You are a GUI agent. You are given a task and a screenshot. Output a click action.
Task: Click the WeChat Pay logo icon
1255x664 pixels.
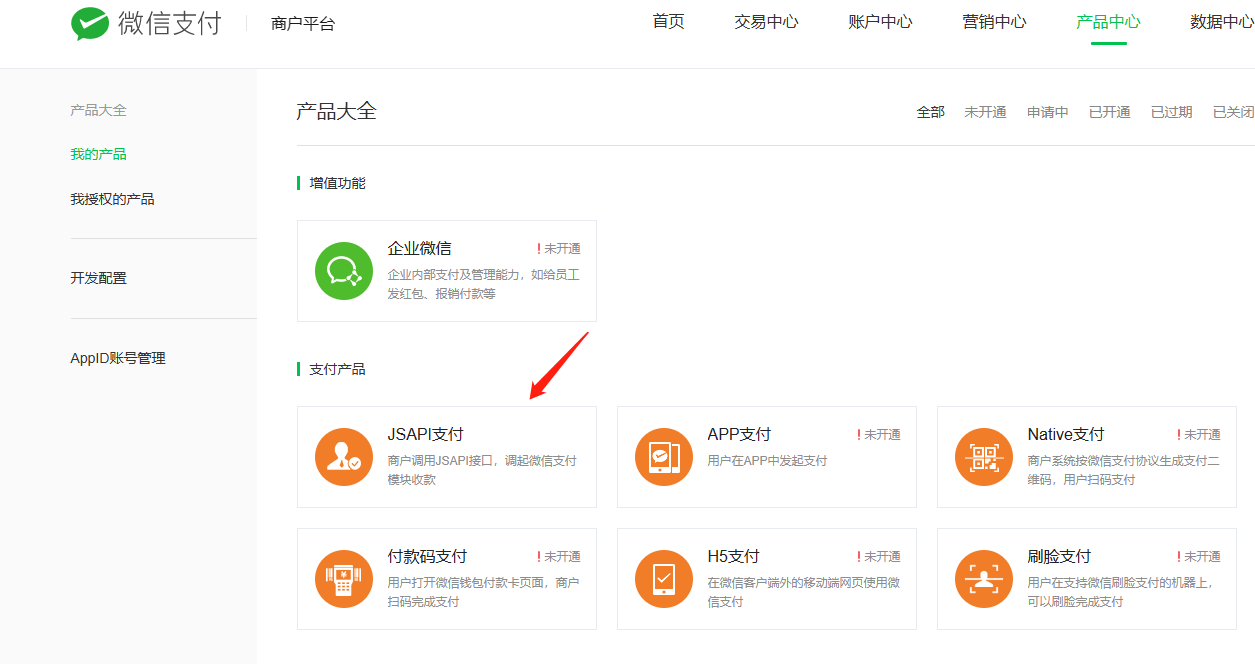click(90, 24)
